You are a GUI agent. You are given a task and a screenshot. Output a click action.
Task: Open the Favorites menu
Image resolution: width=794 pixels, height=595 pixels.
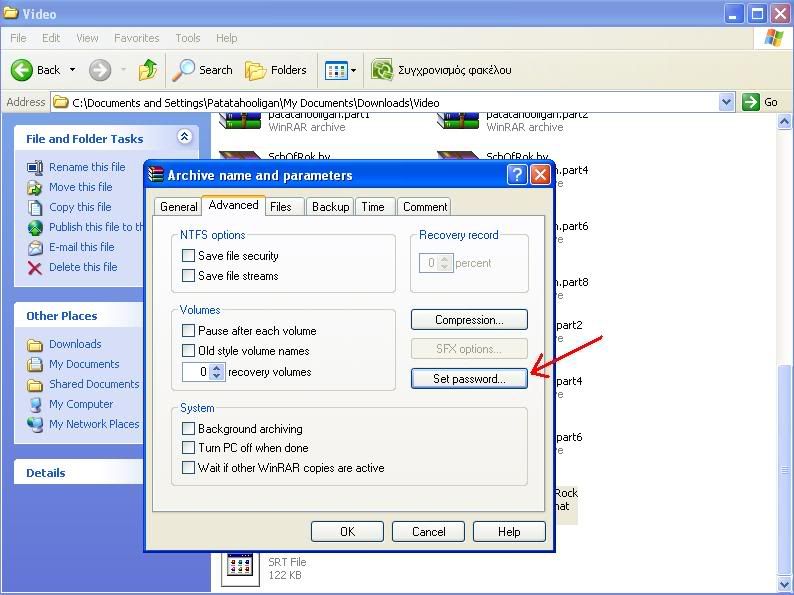pyautogui.click(x=137, y=38)
